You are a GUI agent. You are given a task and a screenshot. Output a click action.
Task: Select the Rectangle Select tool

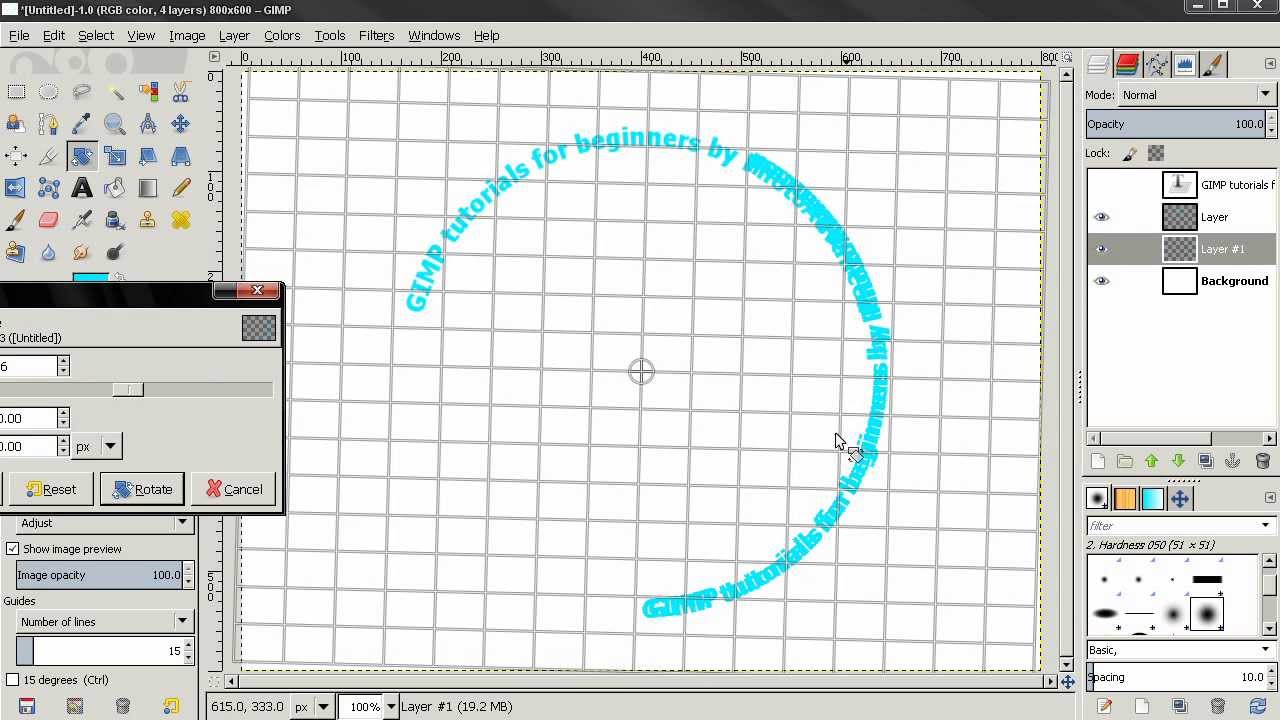point(16,92)
